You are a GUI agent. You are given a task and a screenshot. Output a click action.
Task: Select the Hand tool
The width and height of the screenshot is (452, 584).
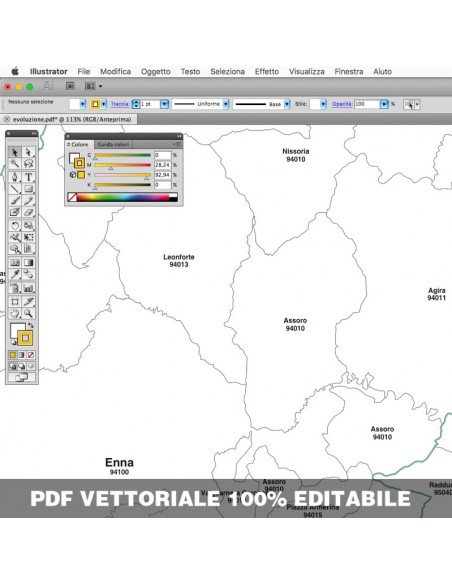tap(15, 313)
